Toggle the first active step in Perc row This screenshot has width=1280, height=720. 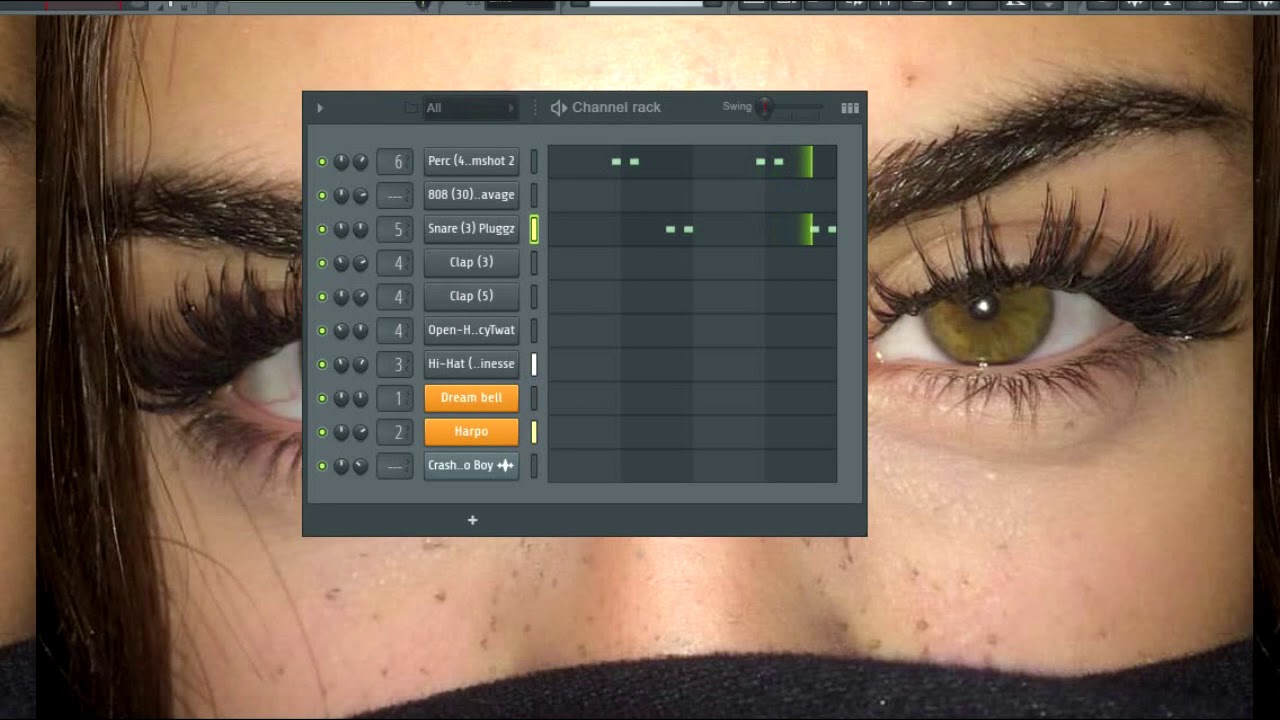point(616,161)
